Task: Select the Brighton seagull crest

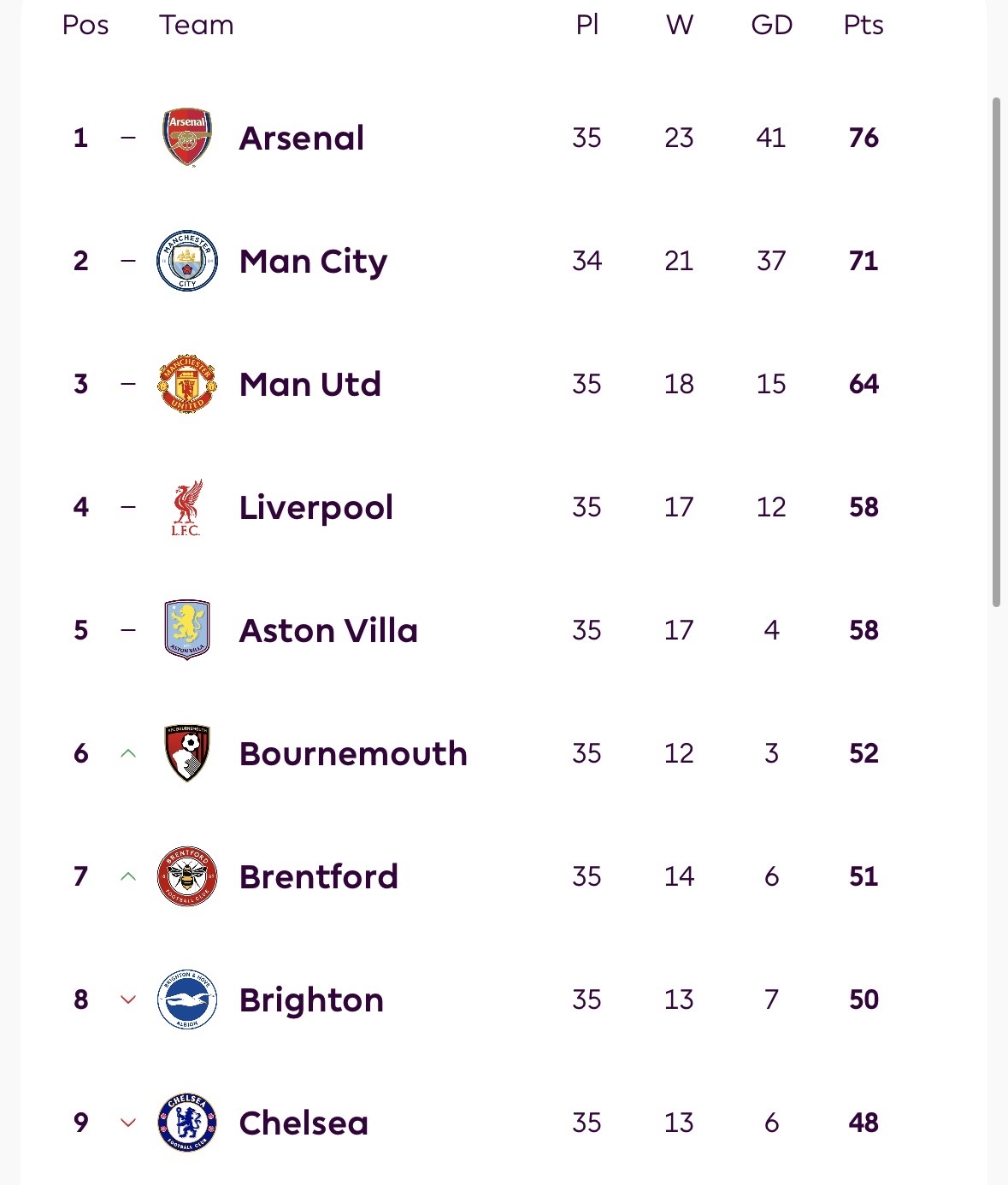Action: point(187,999)
